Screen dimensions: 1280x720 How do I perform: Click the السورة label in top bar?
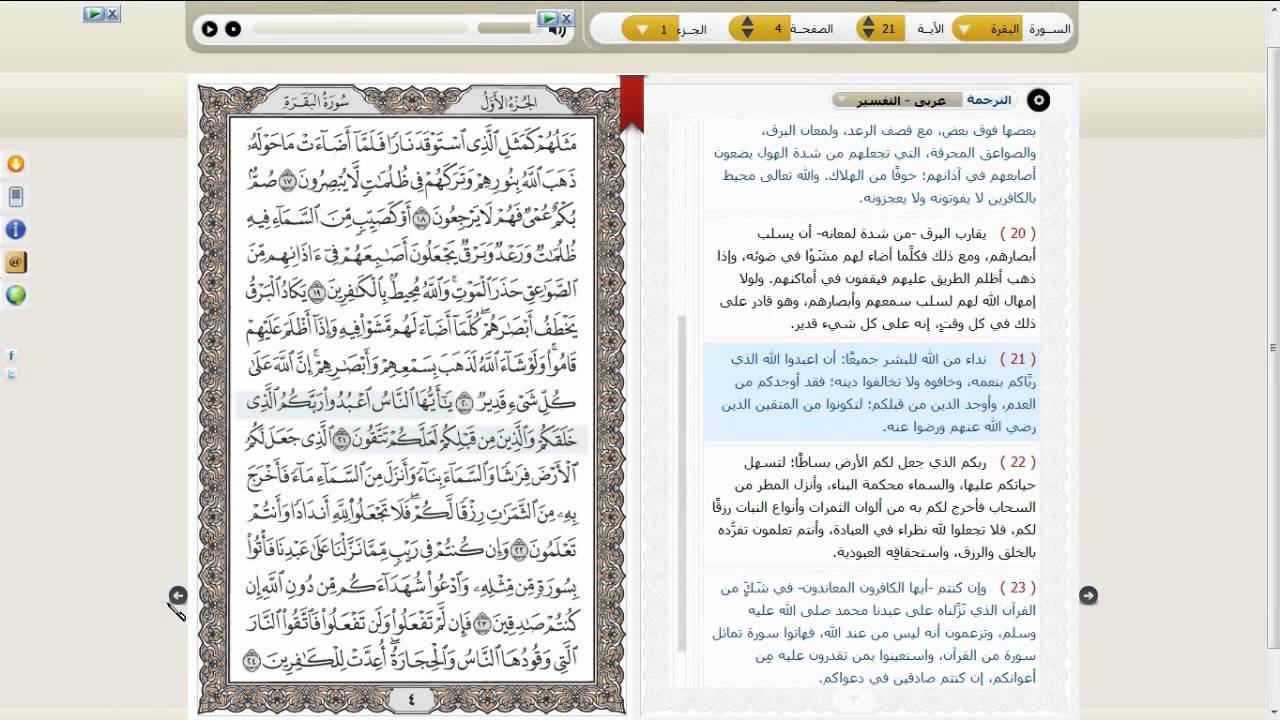[x=1050, y=29]
